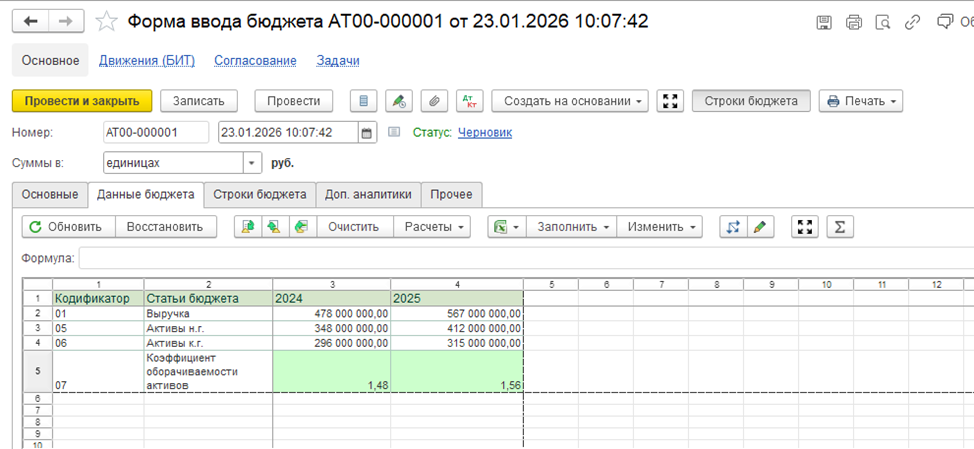
Task: Expand spreadsheet with table toolbar fullscreen icon
Action: pos(806,227)
